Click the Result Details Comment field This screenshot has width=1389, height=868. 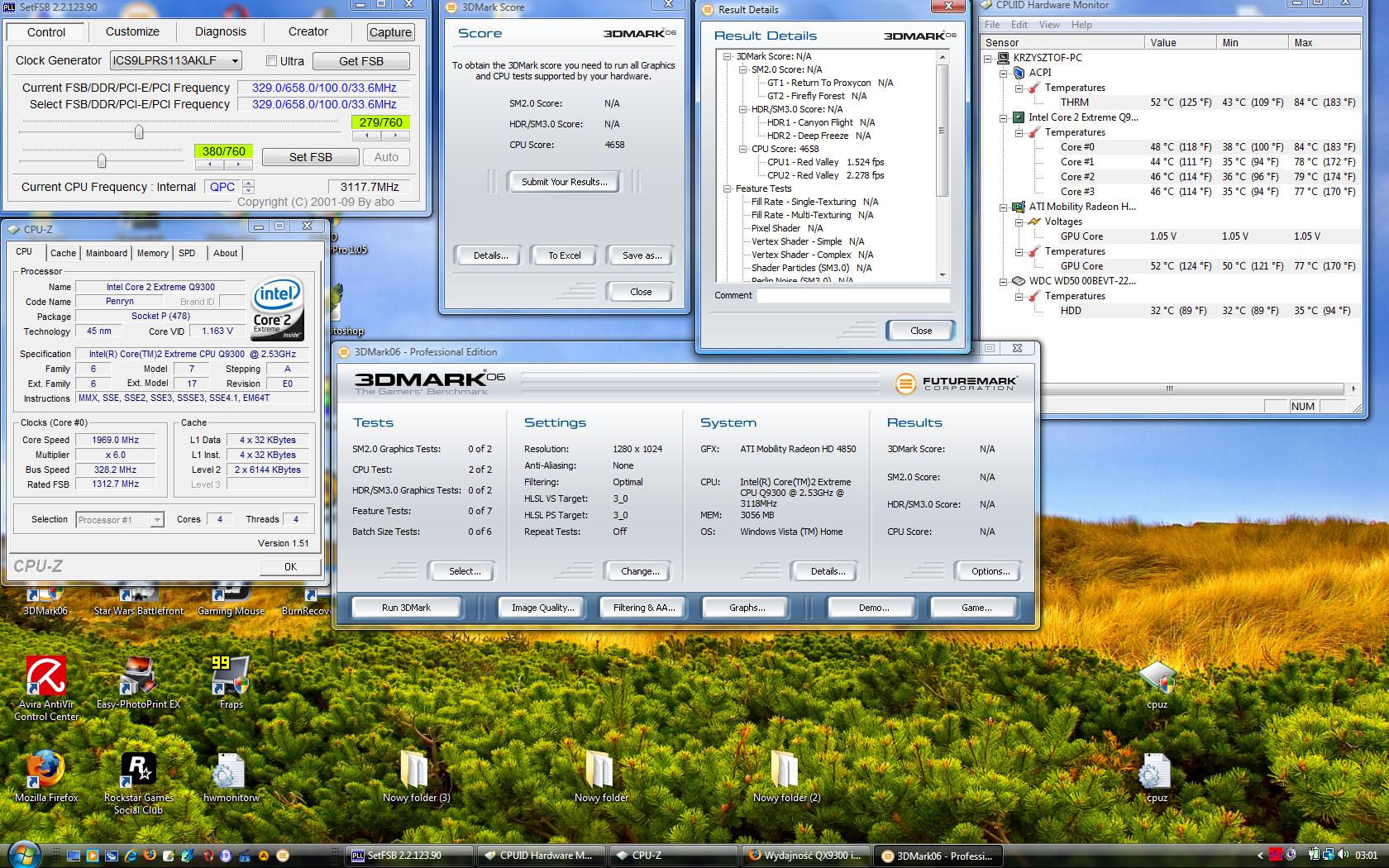click(853, 295)
